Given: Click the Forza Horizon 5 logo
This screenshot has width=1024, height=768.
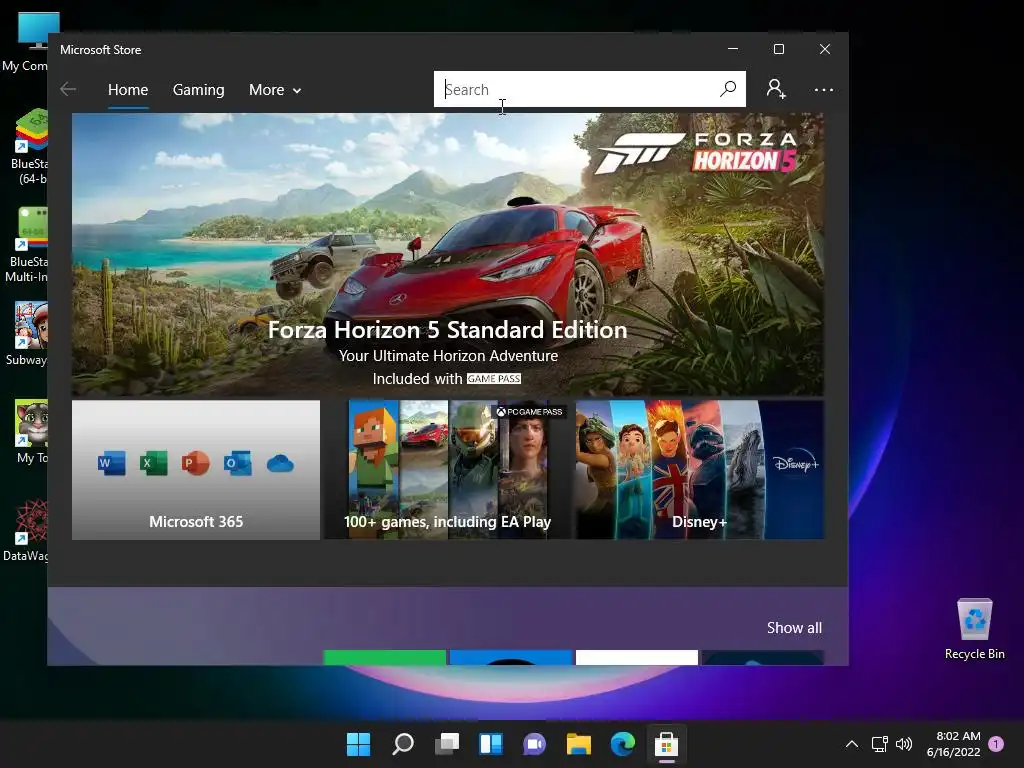Looking at the screenshot, I should pyautogui.click(x=697, y=153).
